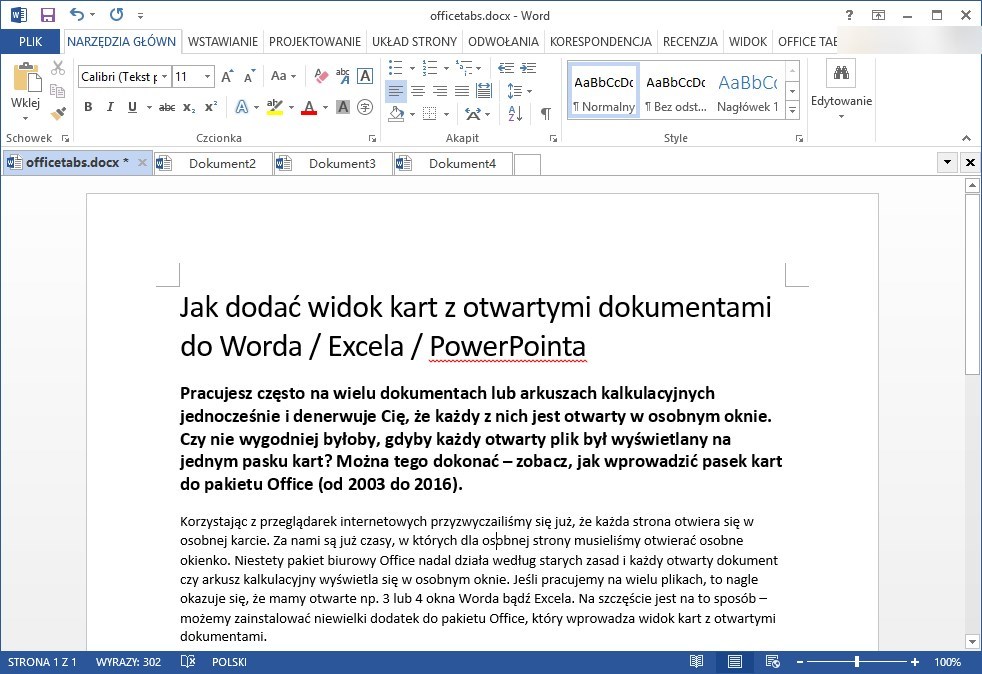Switch to WSTAWIANIE ribbon tab
Image resolution: width=982 pixels, height=674 pixels.
(x=223, y=41)
